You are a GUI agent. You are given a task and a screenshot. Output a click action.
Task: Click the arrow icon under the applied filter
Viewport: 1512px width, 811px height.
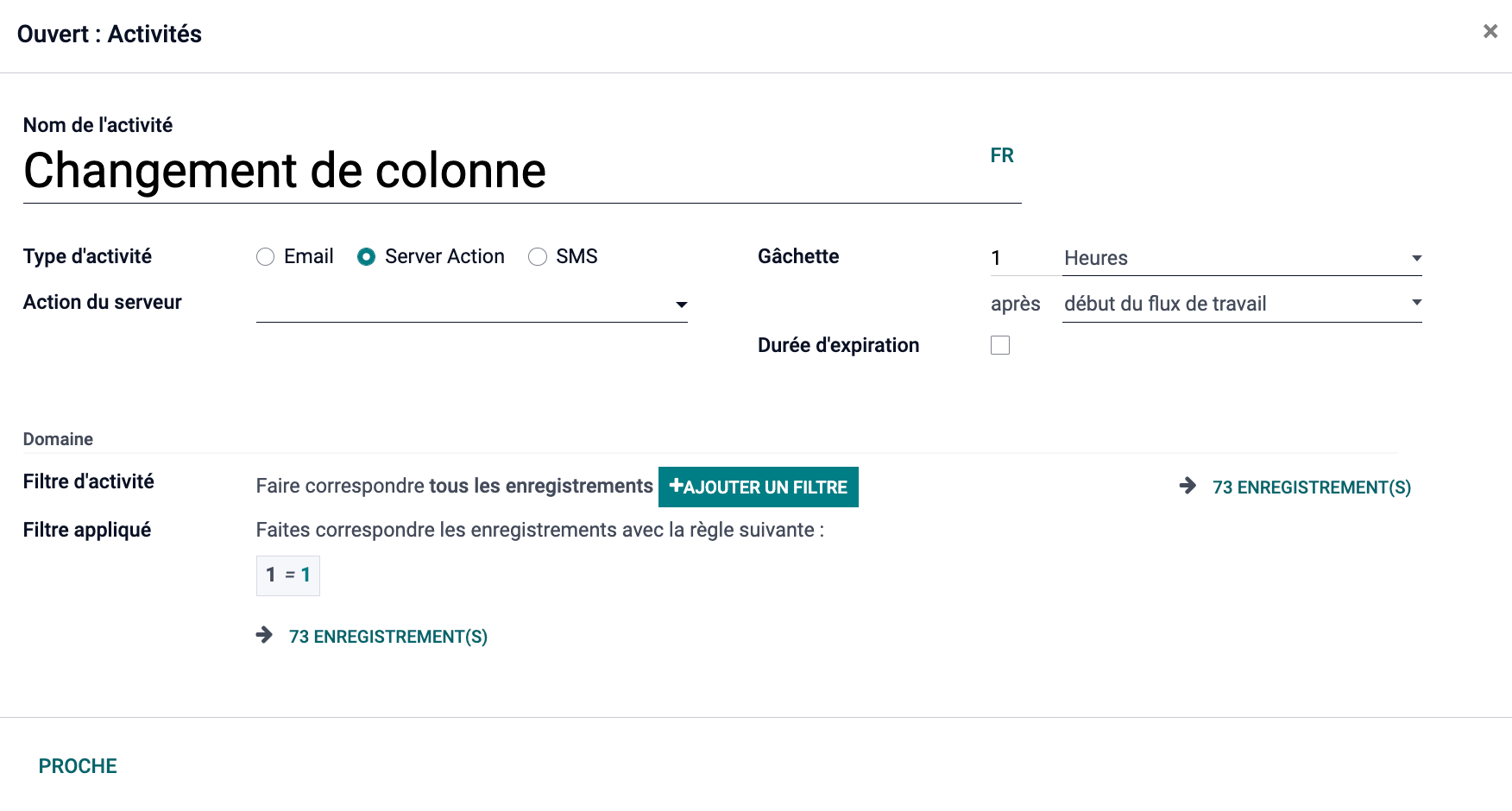point(266,636)
